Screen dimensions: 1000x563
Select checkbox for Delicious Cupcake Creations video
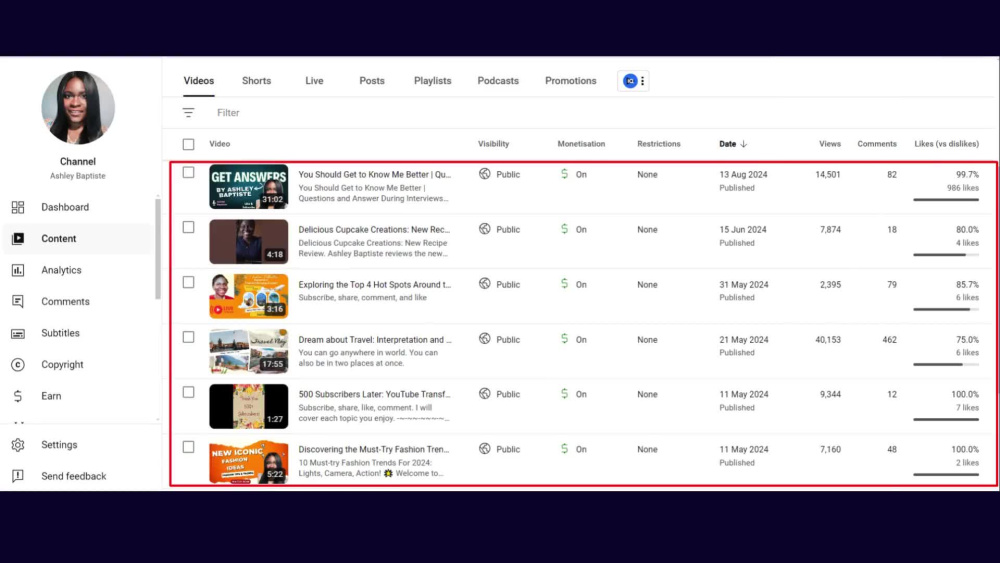click(188, 227)
